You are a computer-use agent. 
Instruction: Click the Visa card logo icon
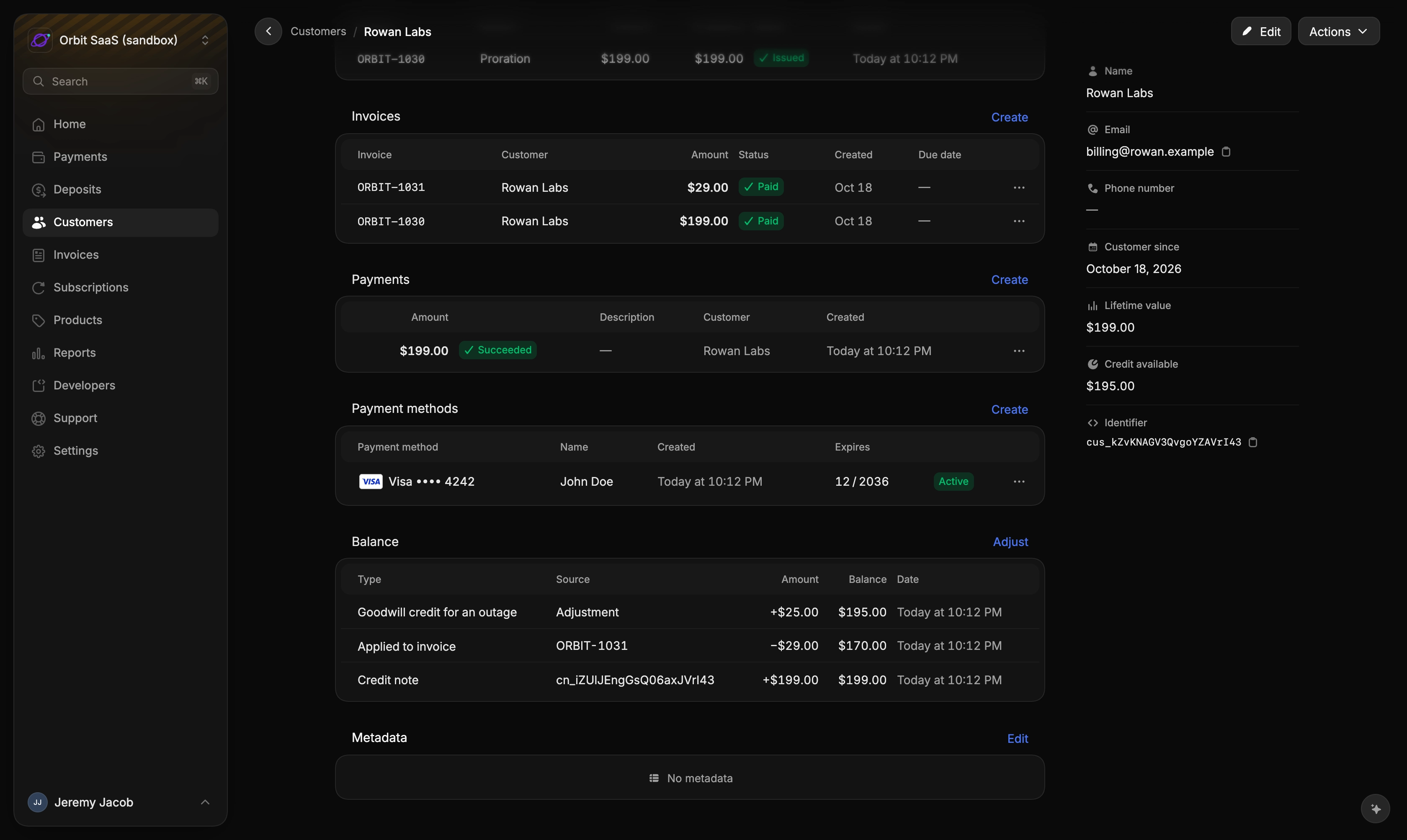[371, 482]
